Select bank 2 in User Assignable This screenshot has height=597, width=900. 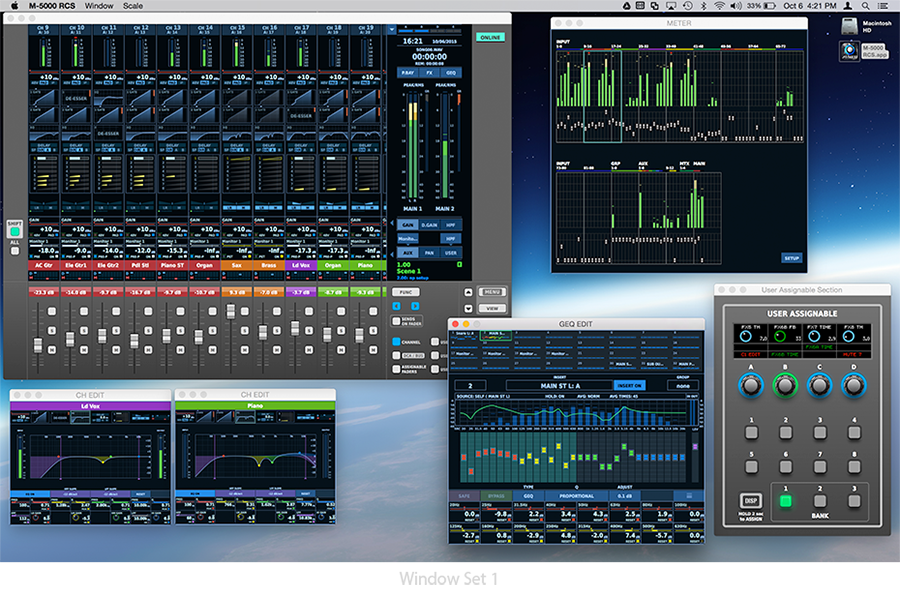820,501
